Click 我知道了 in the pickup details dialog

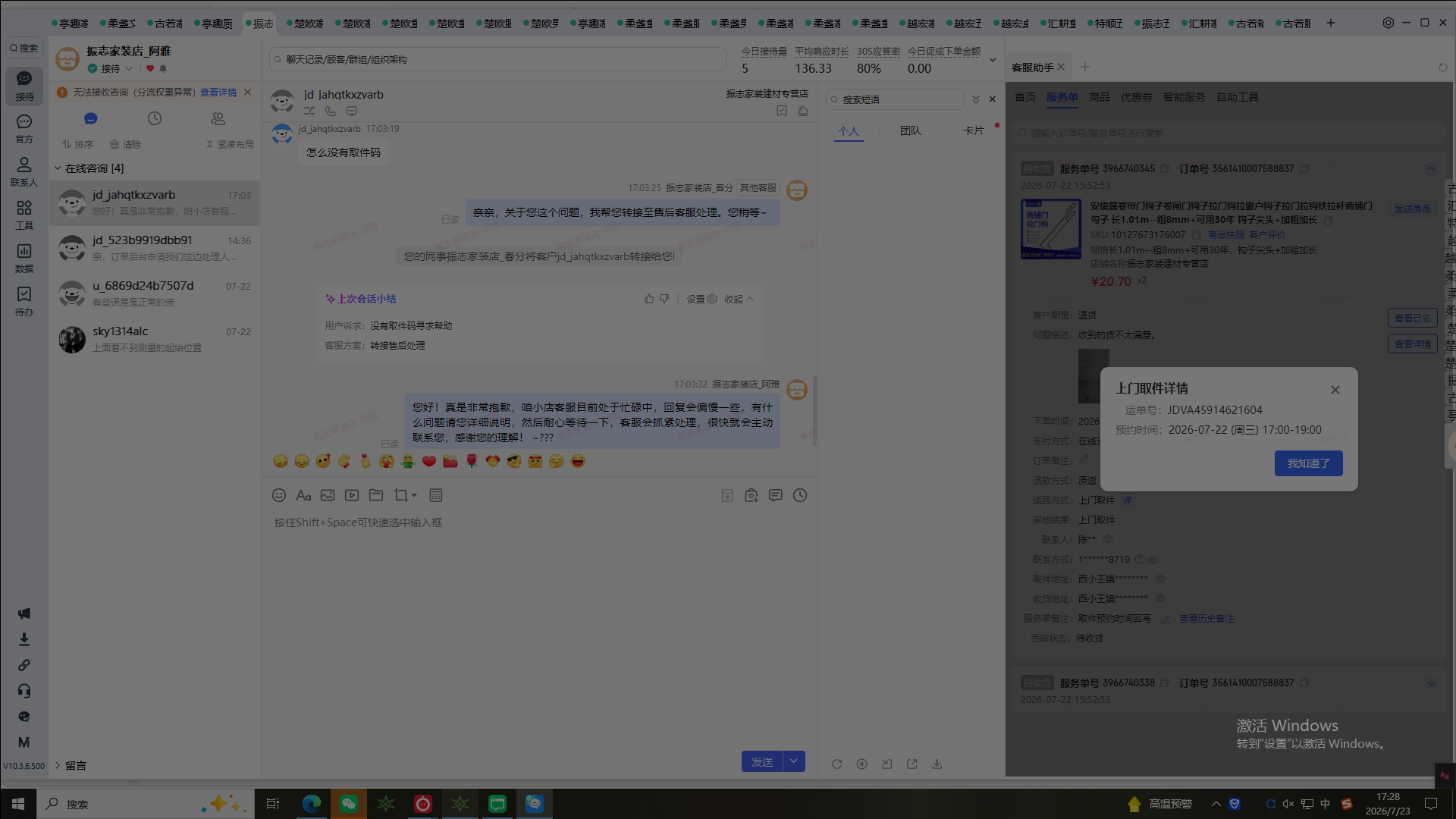click(x=1308, y=463)
